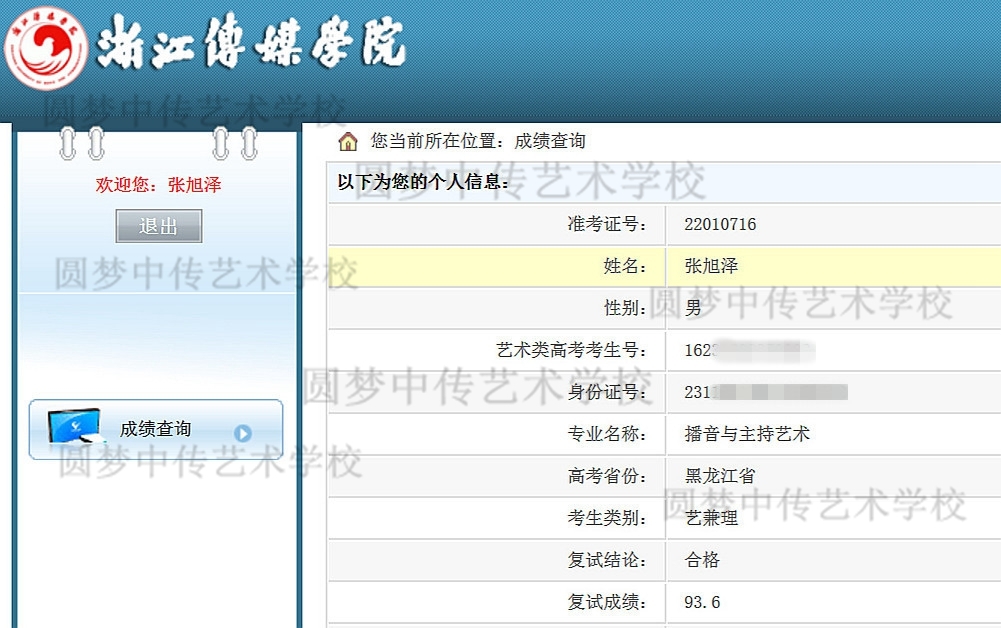Click the retest result value 合格
The image size is (1001, 628).
(x=702, y=560)
